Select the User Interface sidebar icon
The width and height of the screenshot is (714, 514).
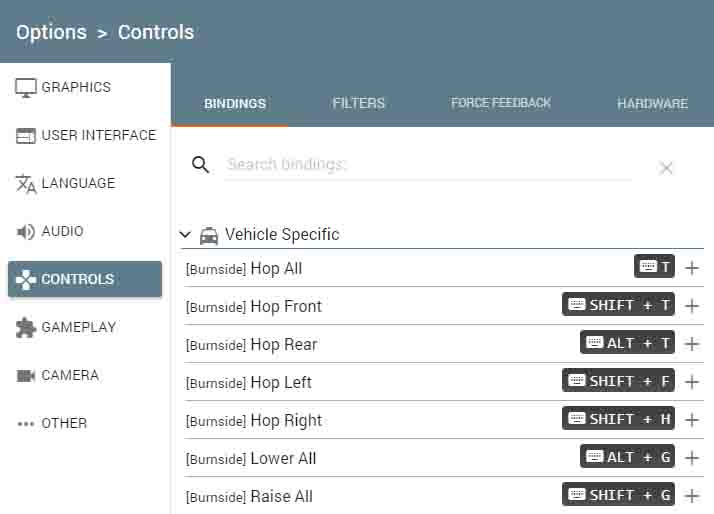coord(26,136)
